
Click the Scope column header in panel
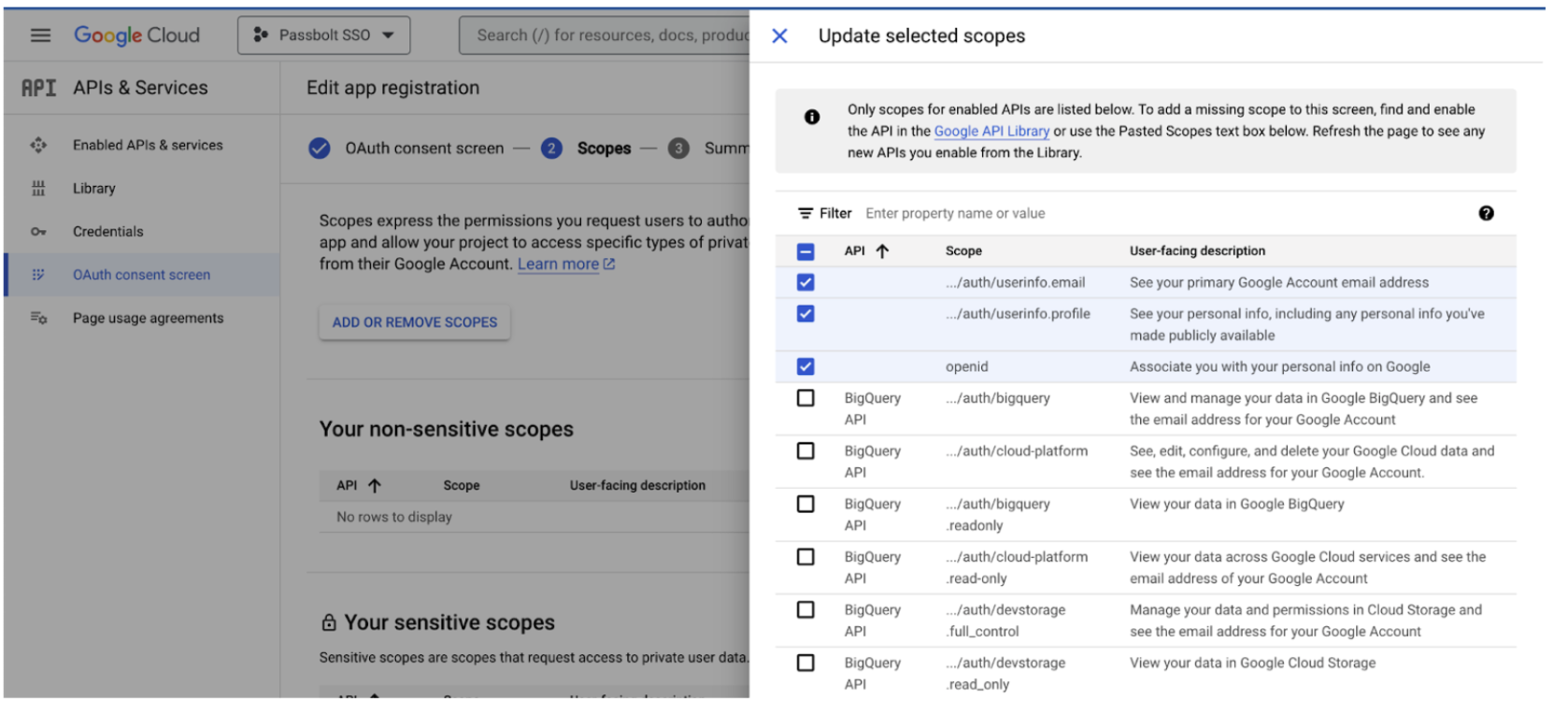[963, 250]
